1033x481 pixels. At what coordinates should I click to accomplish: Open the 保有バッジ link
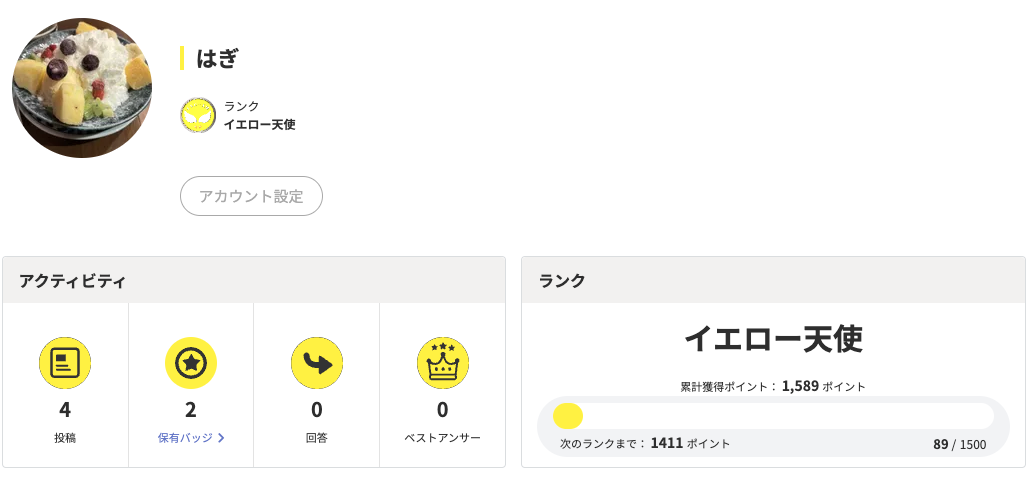(185, 438)
